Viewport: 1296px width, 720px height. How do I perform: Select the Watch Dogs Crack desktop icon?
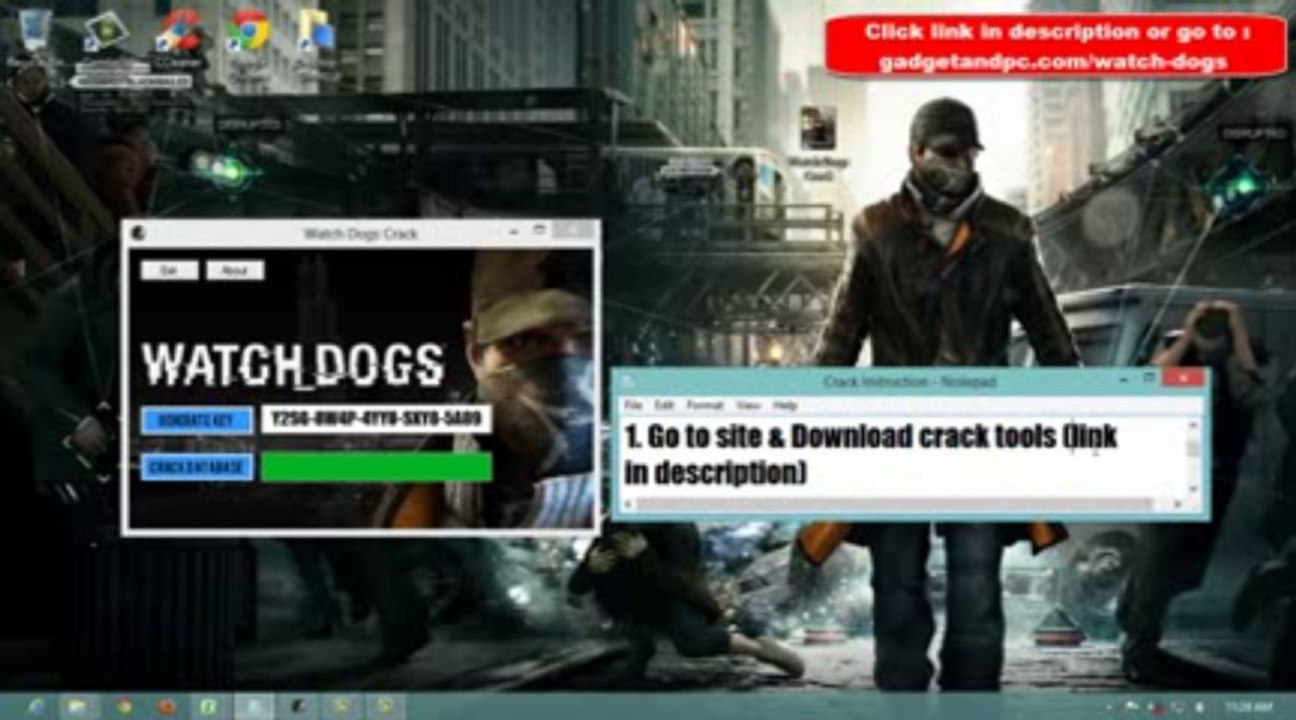[818, 144]
